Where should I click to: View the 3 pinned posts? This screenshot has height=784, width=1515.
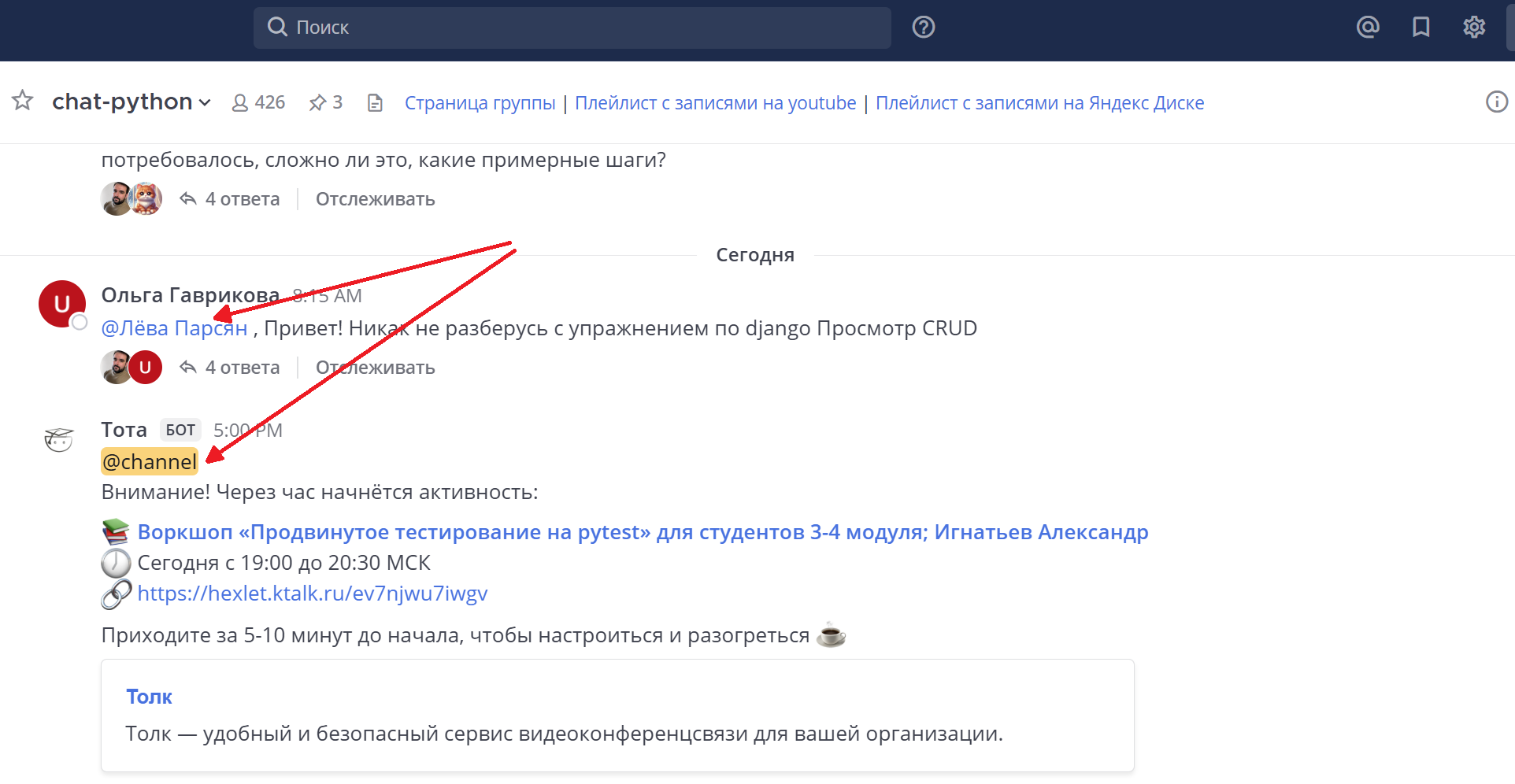(x=326, y=103)
